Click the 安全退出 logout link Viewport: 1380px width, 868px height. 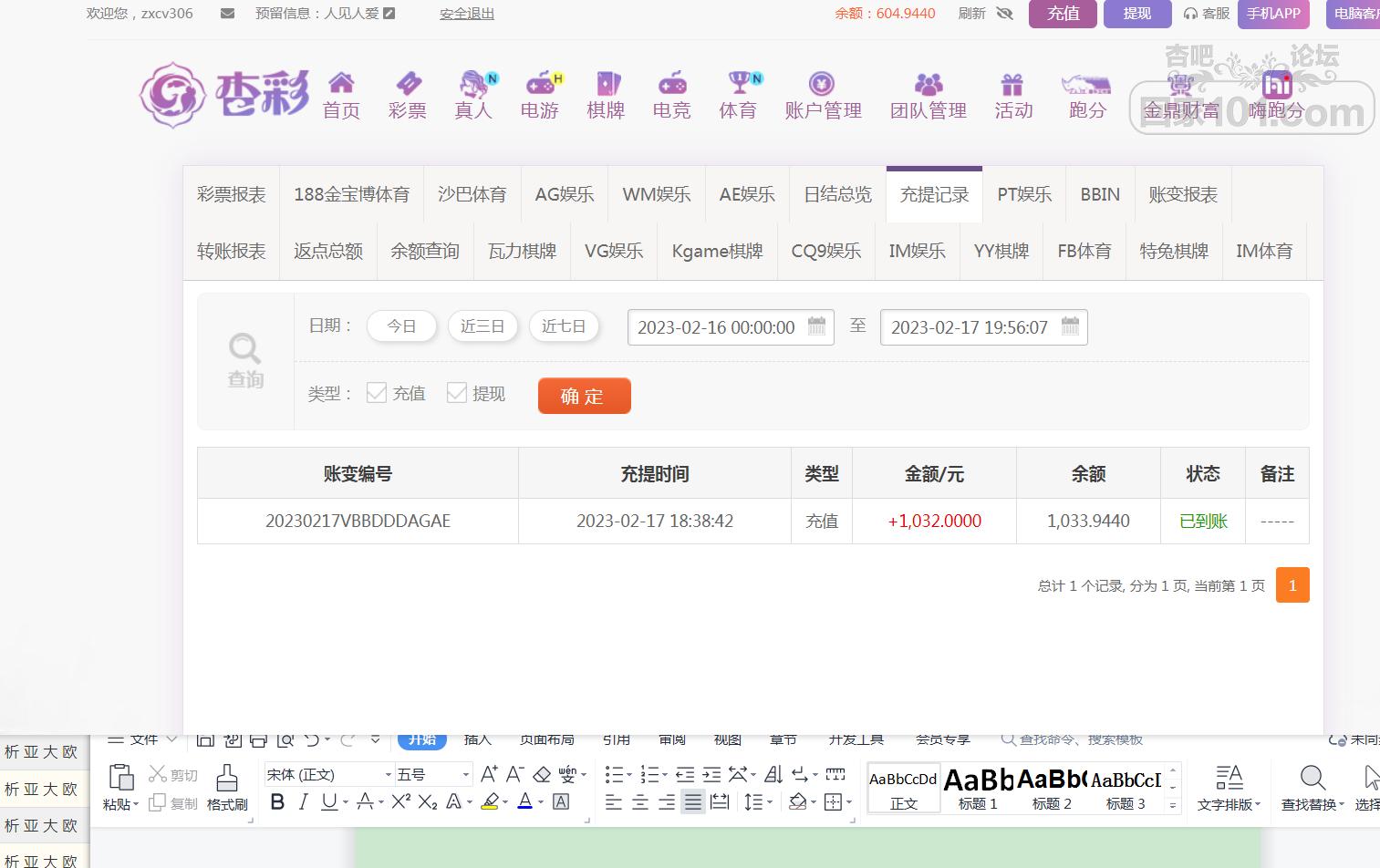(x=466, y=14)
